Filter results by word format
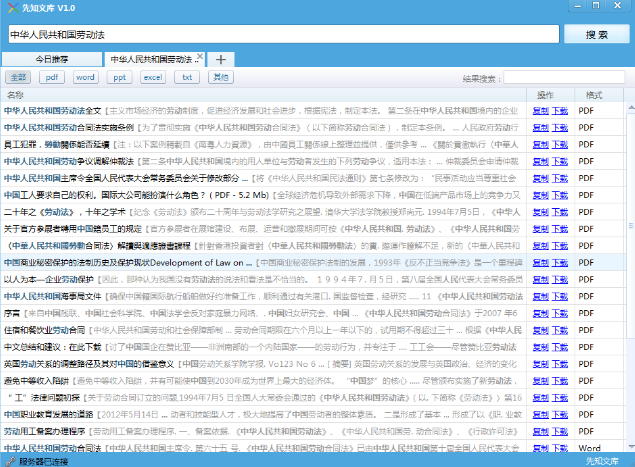The width and height of the screenshot is (635, 467). pos(85,77)
